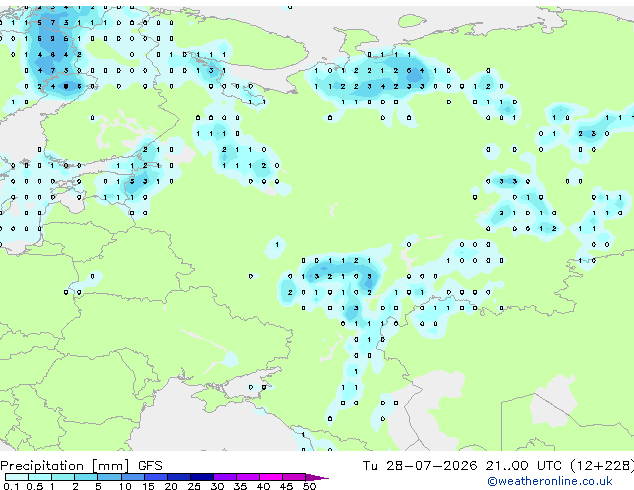The width and height of the screenshot is (634, 490).
Task: Click the "21..00 UTC" time text
Action: coord(524,466)
